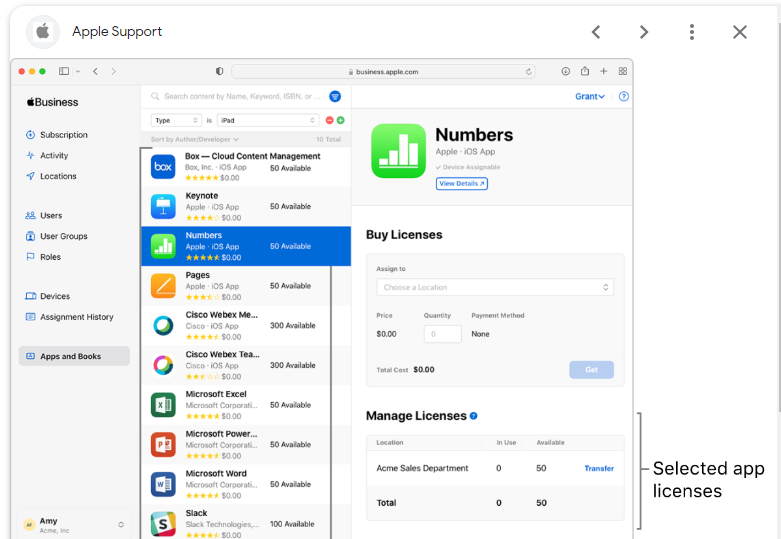The height and width of the screenshot is (539, 781).
Task: Click the content search field
Action: tap(238, 96)
